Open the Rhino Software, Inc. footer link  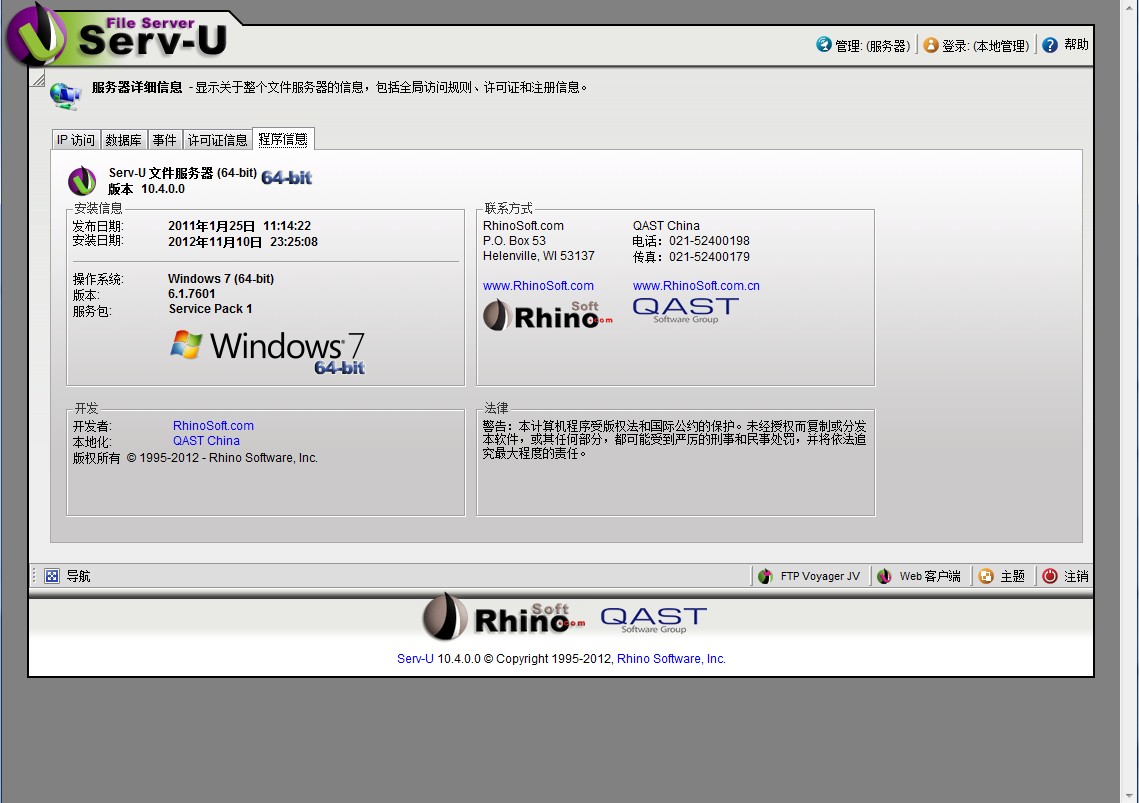(x=671, y=659)
